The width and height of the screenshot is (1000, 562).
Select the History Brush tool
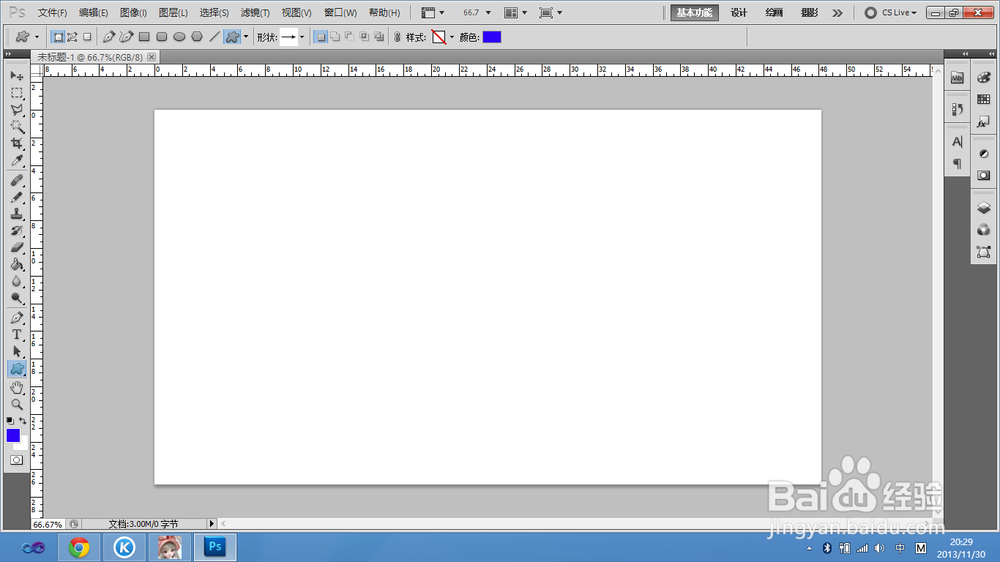17,230
